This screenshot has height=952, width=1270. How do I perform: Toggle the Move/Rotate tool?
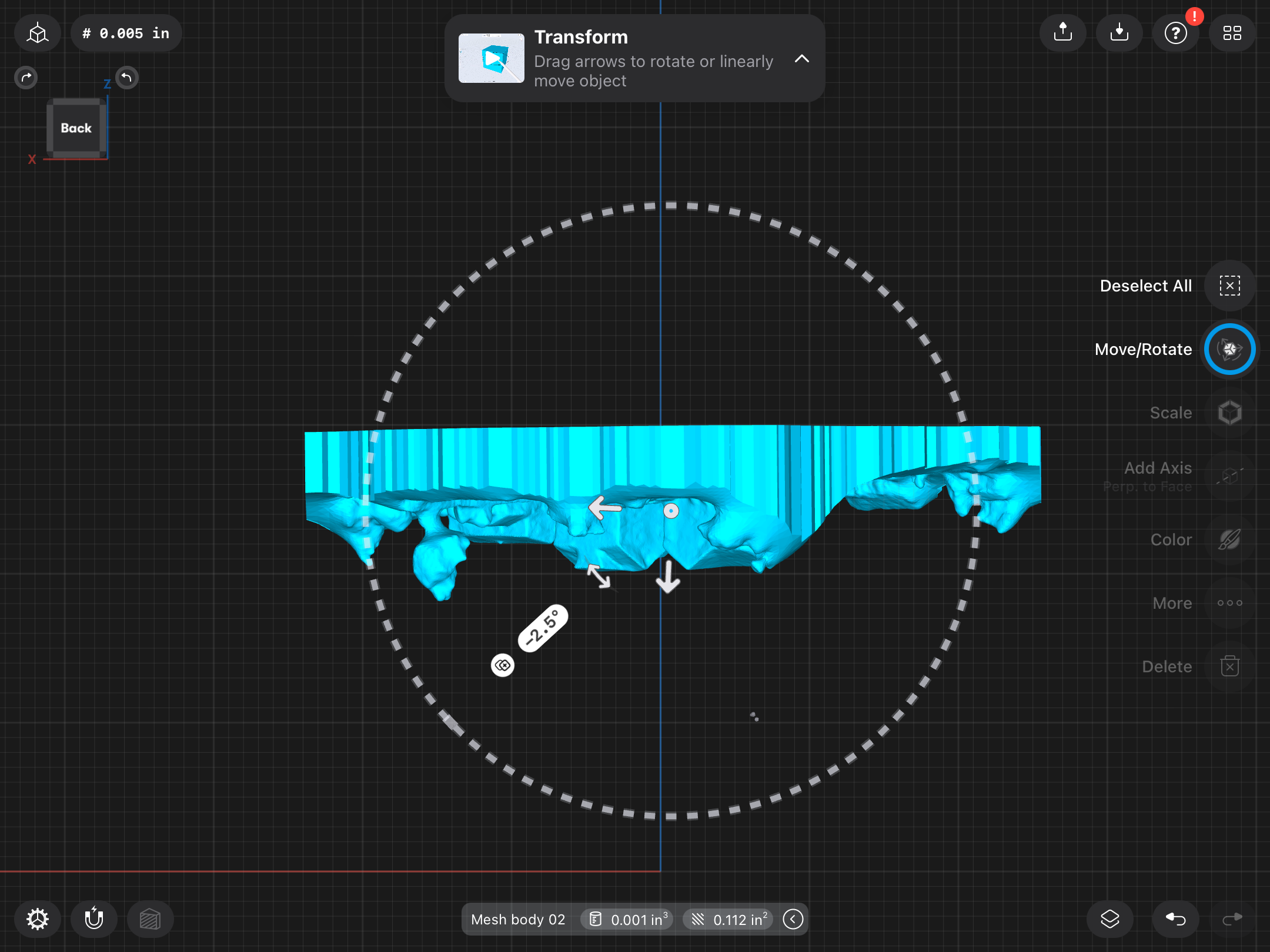[x=1229, y=349]
